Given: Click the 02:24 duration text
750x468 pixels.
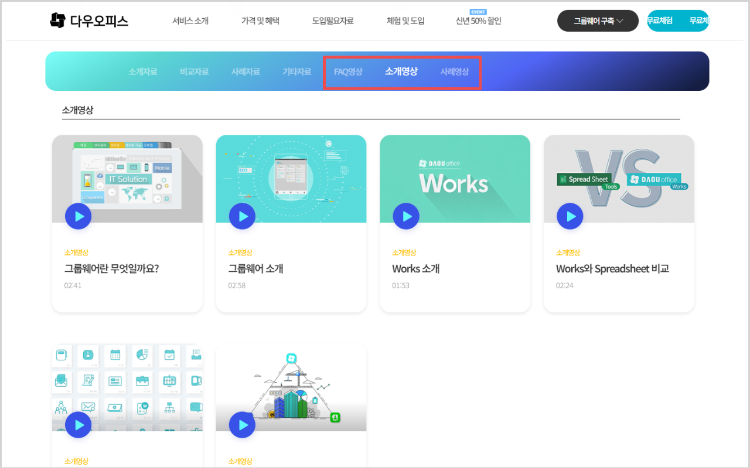Looking at the screenshot, I should click(564, 286).
